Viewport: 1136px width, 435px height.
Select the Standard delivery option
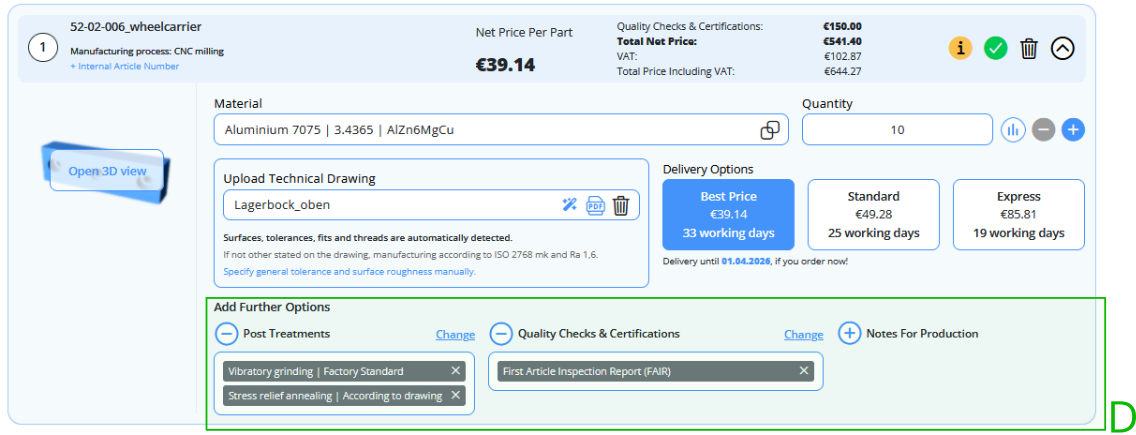point(873,215)
